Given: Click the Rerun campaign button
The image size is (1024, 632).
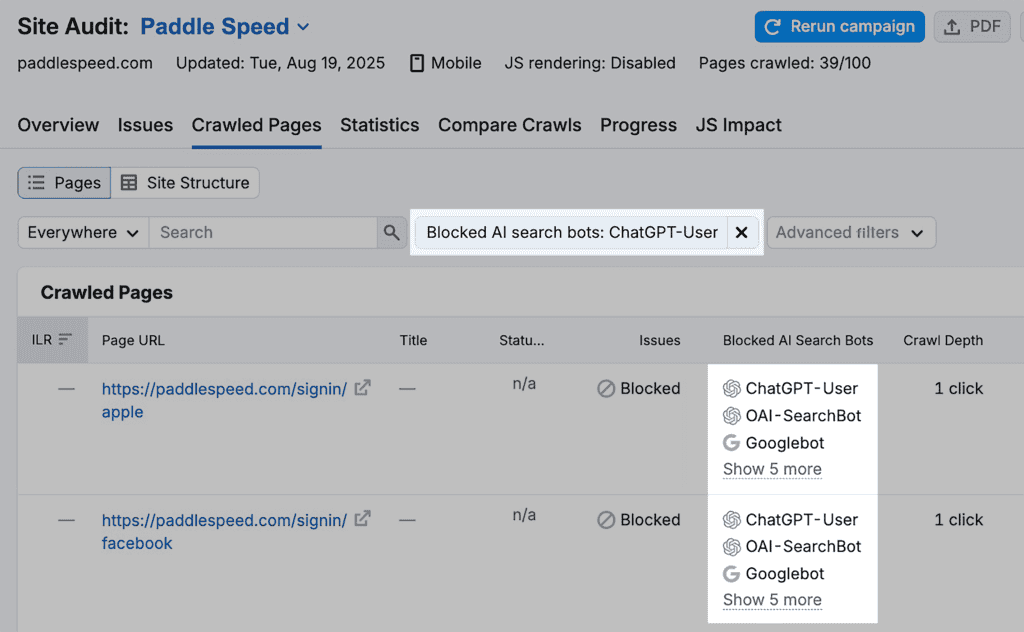Looking at the screenshot, I should (839, 26).
